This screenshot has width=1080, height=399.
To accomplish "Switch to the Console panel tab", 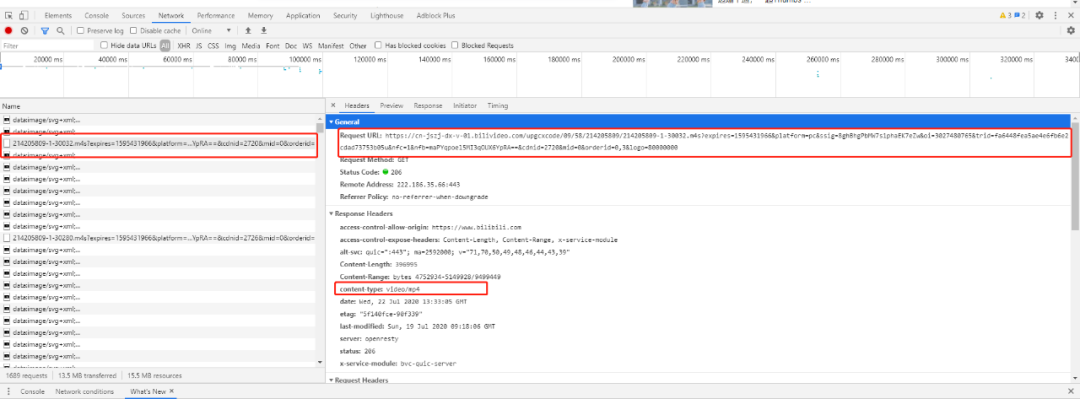I will (96, 15).
